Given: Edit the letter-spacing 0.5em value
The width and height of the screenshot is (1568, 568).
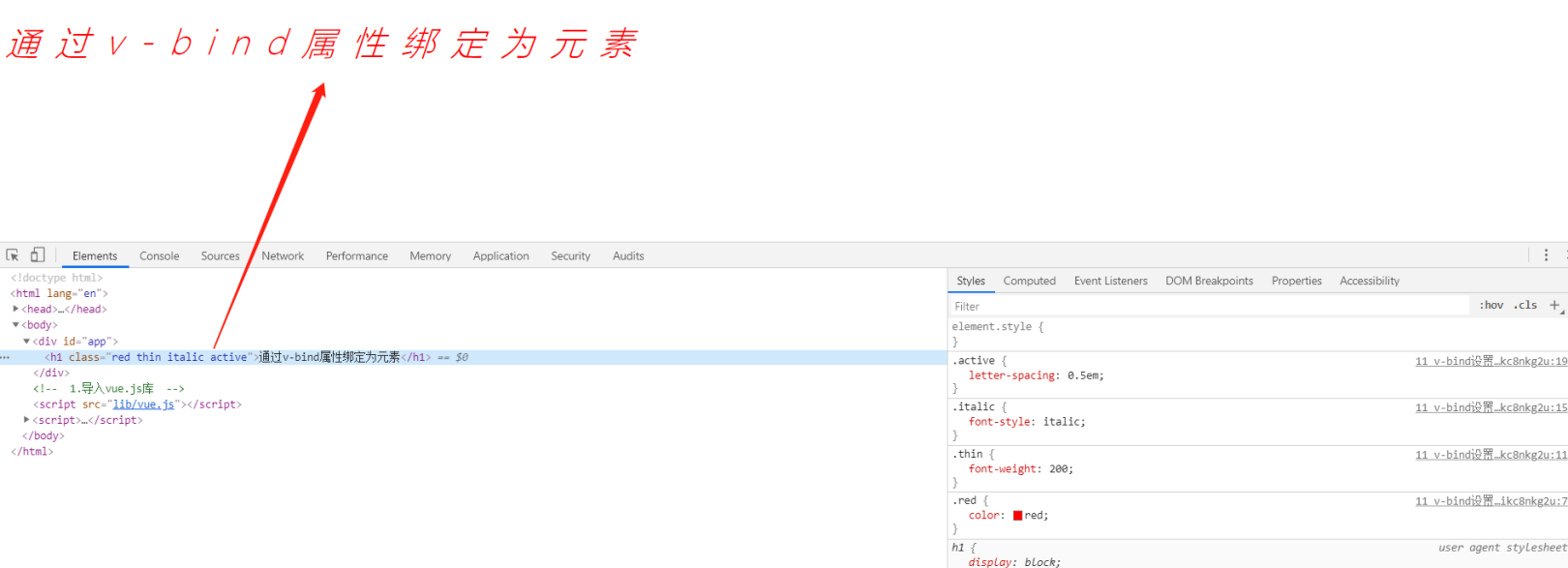Looking at the screenshot, I should coord(1085,375).
